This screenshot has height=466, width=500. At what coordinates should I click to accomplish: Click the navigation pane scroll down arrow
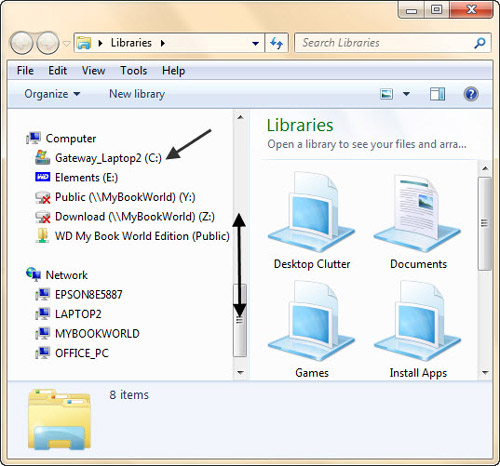240,372
